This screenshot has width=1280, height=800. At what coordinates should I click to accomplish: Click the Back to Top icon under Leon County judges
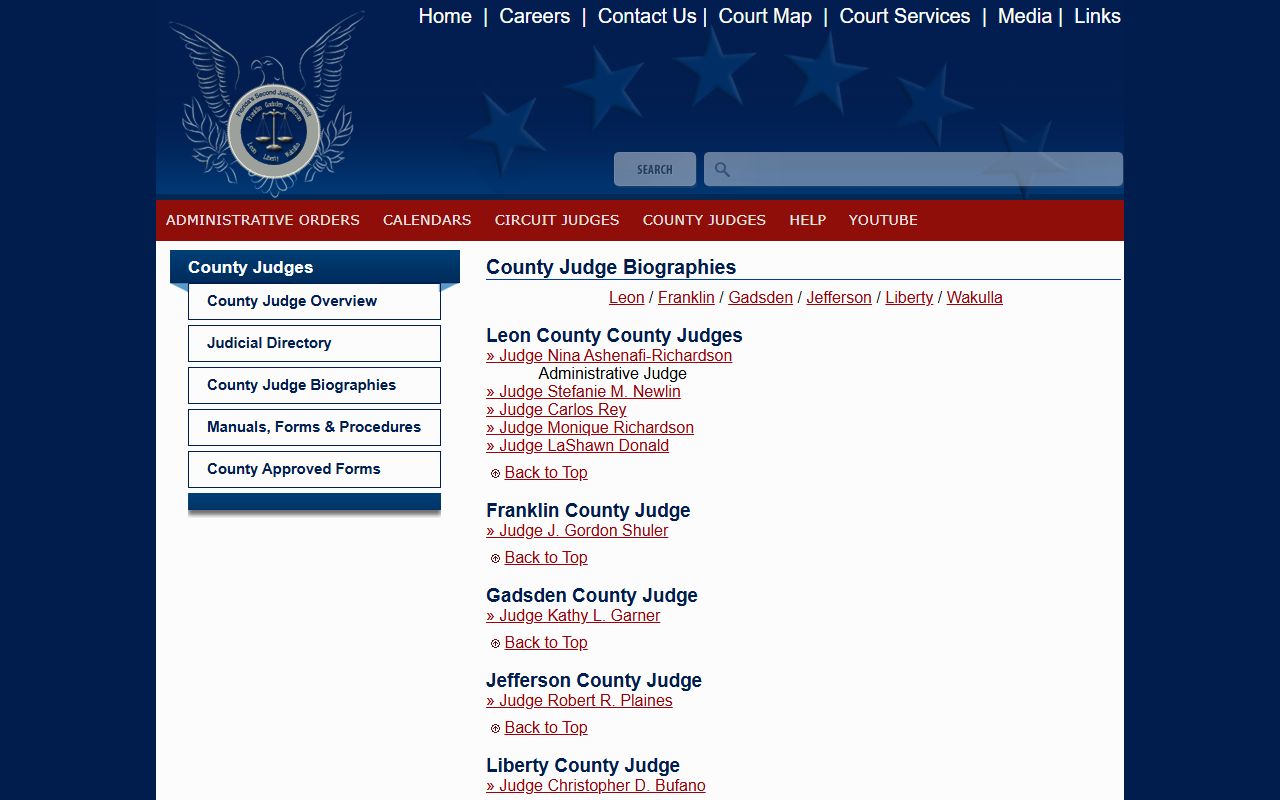pos(495,473)
